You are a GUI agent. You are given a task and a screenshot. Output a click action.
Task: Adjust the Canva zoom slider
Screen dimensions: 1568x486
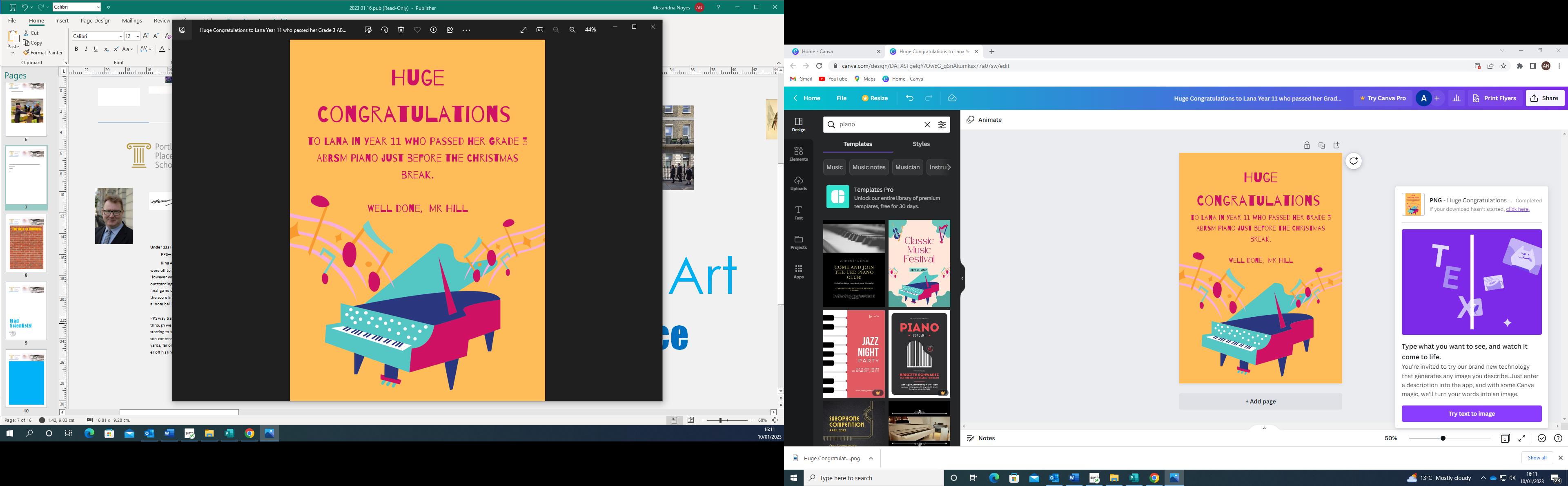1443,439
